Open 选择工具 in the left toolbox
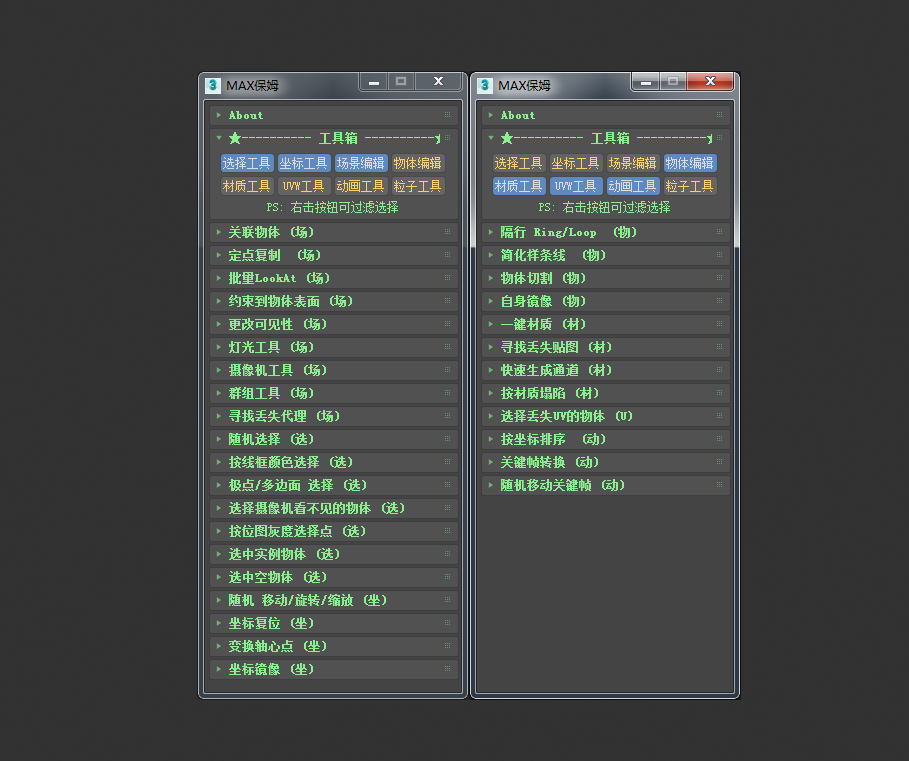Image resolution: width=909 pixels, height=761 pixels. point(247,162)
